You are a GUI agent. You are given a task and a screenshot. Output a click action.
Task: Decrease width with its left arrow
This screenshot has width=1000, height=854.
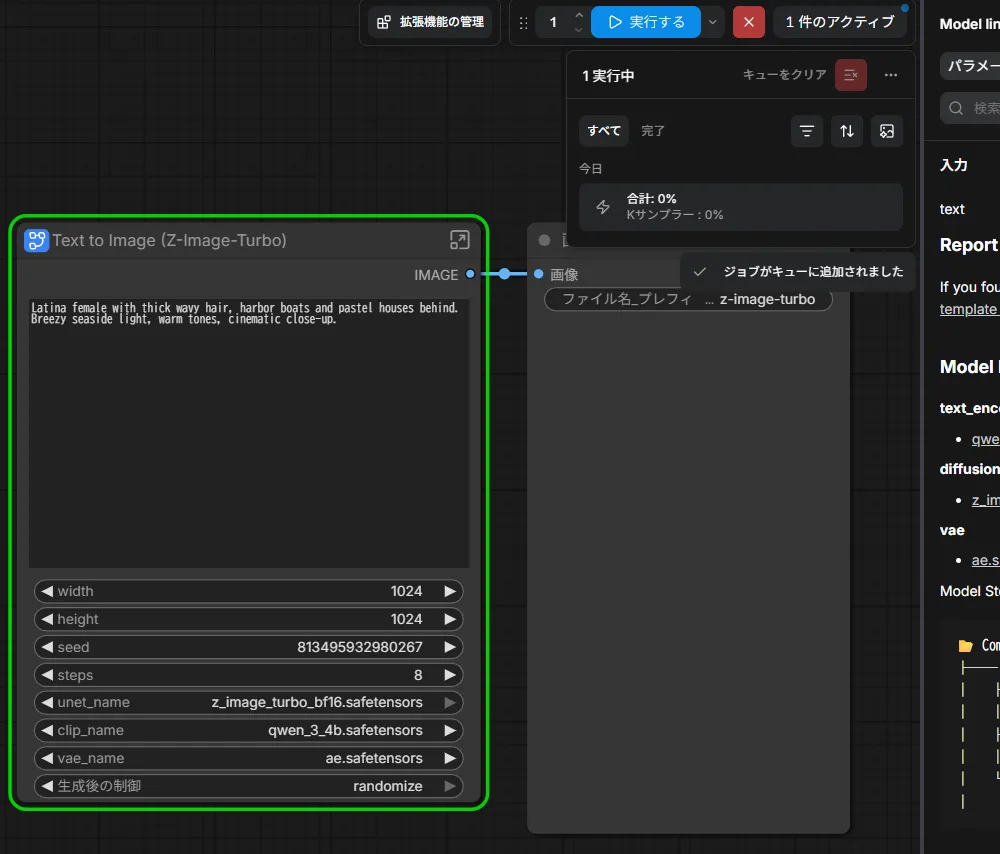47,591
